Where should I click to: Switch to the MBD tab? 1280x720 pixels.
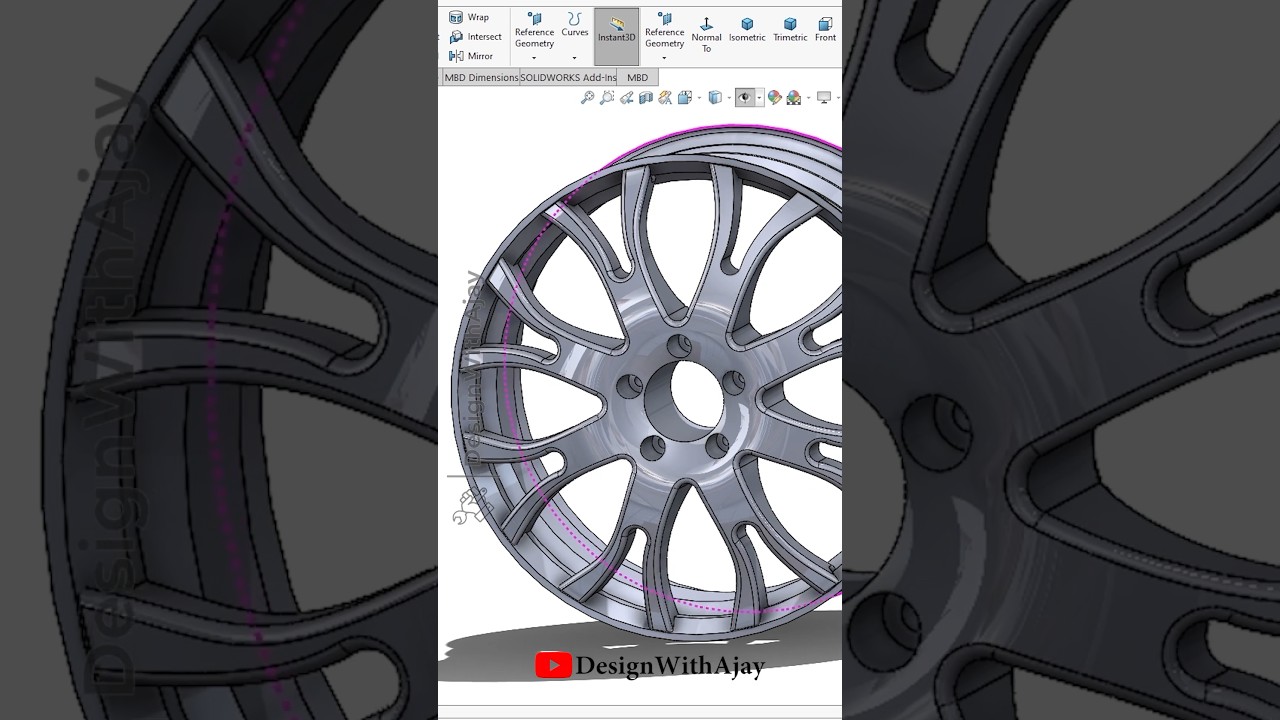tap(638, 77)
